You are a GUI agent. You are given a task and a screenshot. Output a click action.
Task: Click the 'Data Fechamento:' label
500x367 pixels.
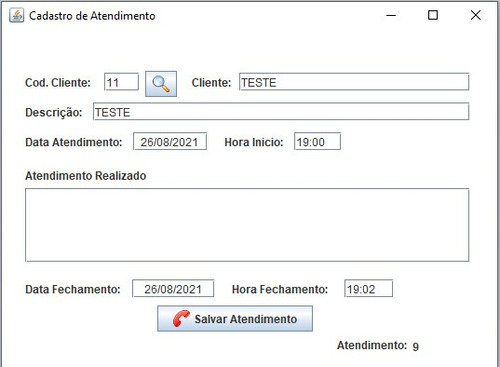click(x=73, y=289)
